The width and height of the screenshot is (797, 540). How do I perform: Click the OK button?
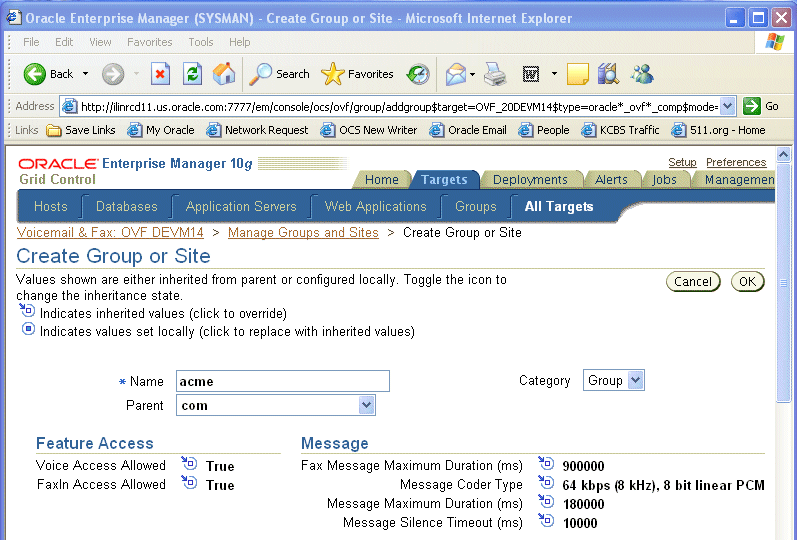(x=747, y=282)
